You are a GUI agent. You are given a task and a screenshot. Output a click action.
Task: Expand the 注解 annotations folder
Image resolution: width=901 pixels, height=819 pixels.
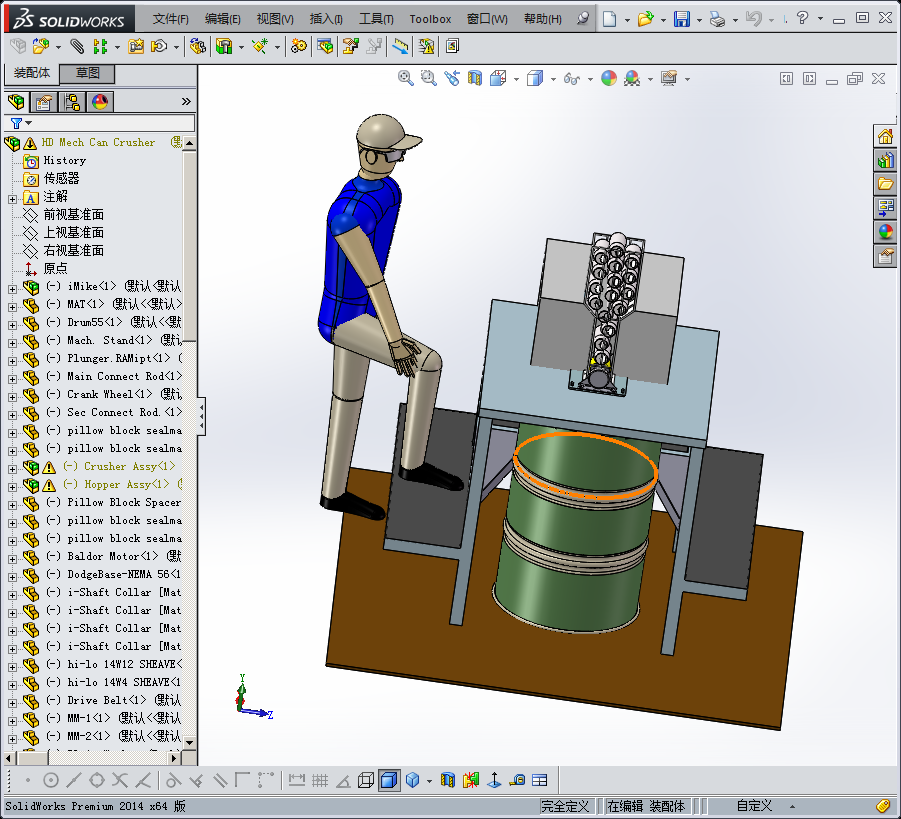pos(12,197)
